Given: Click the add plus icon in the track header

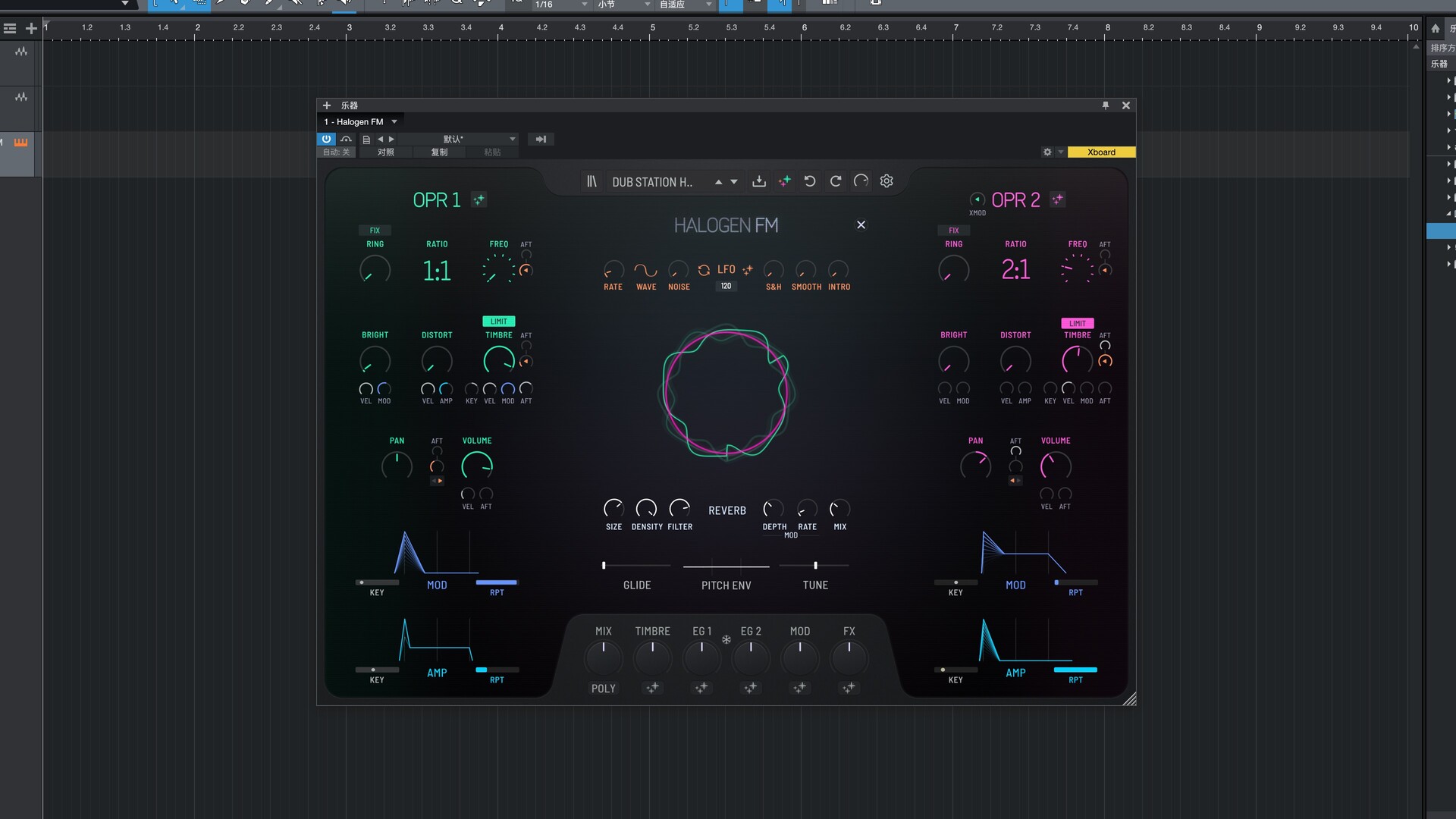Looking at the screenshot, I should tap(31, 29).
